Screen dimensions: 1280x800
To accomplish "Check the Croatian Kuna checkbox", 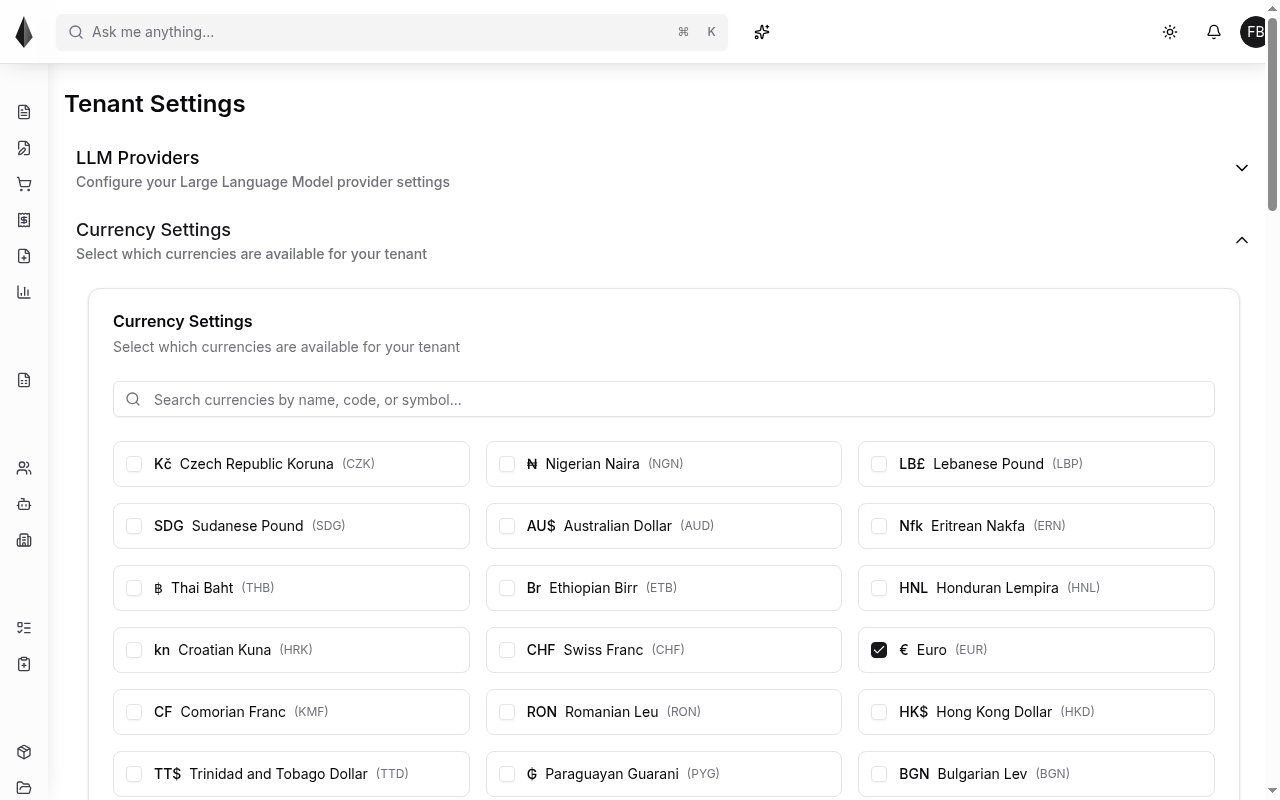I will coord(134,650).
